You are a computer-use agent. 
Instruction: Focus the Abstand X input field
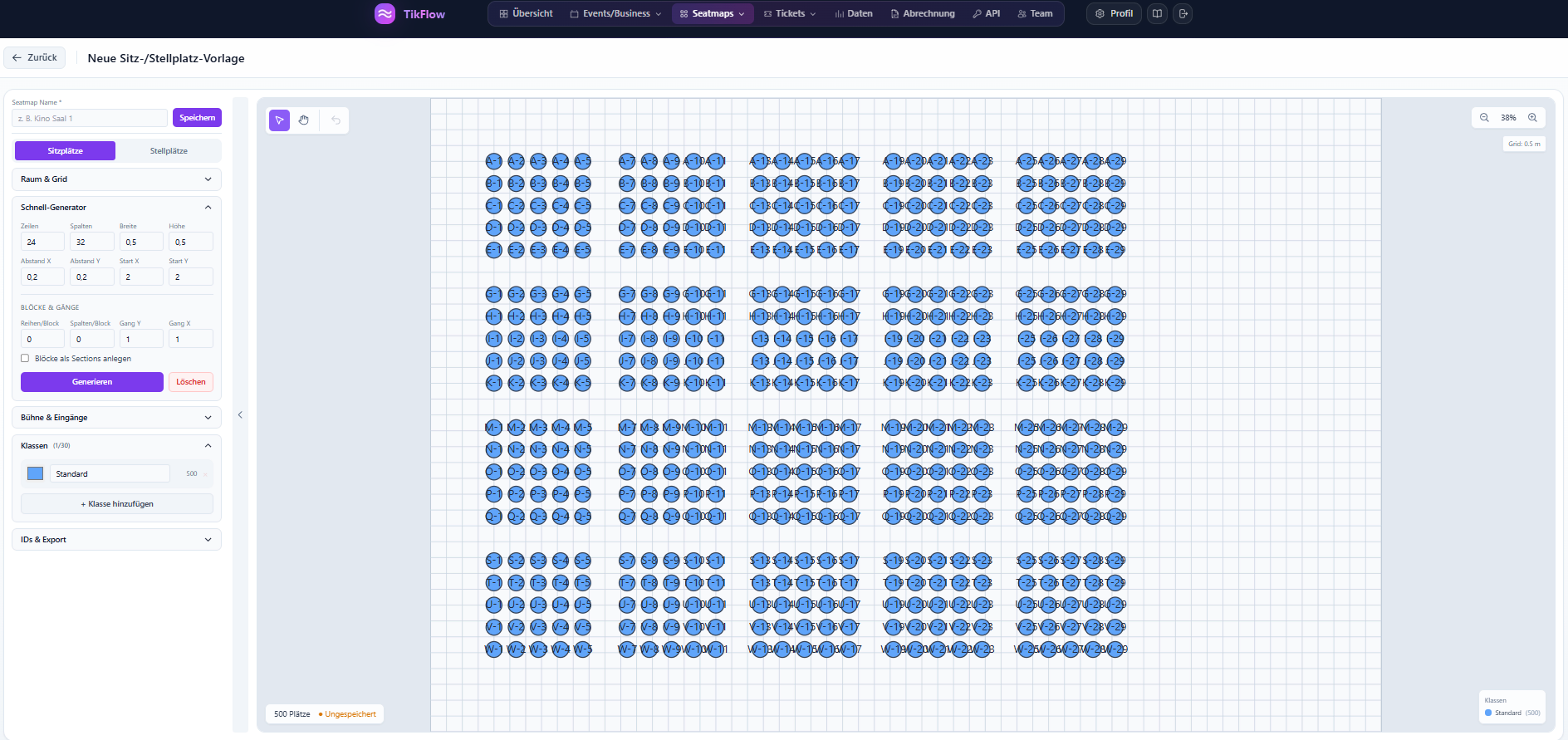pyautogui.click(x=42, y=277)
